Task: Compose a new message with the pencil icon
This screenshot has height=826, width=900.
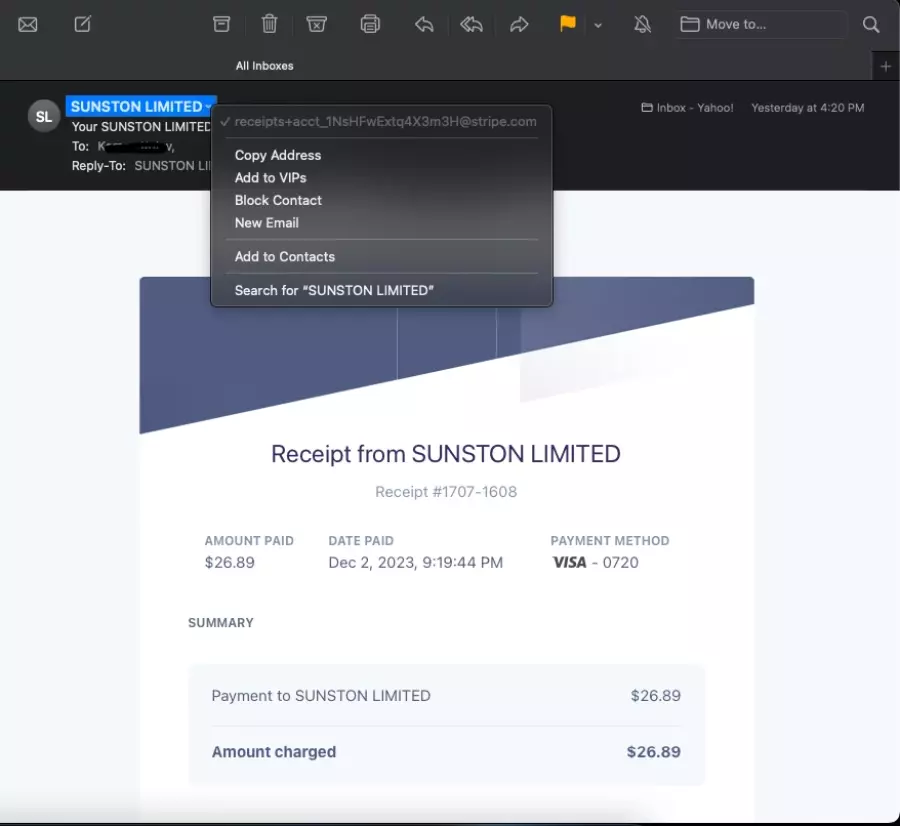Action: [83, 24]
